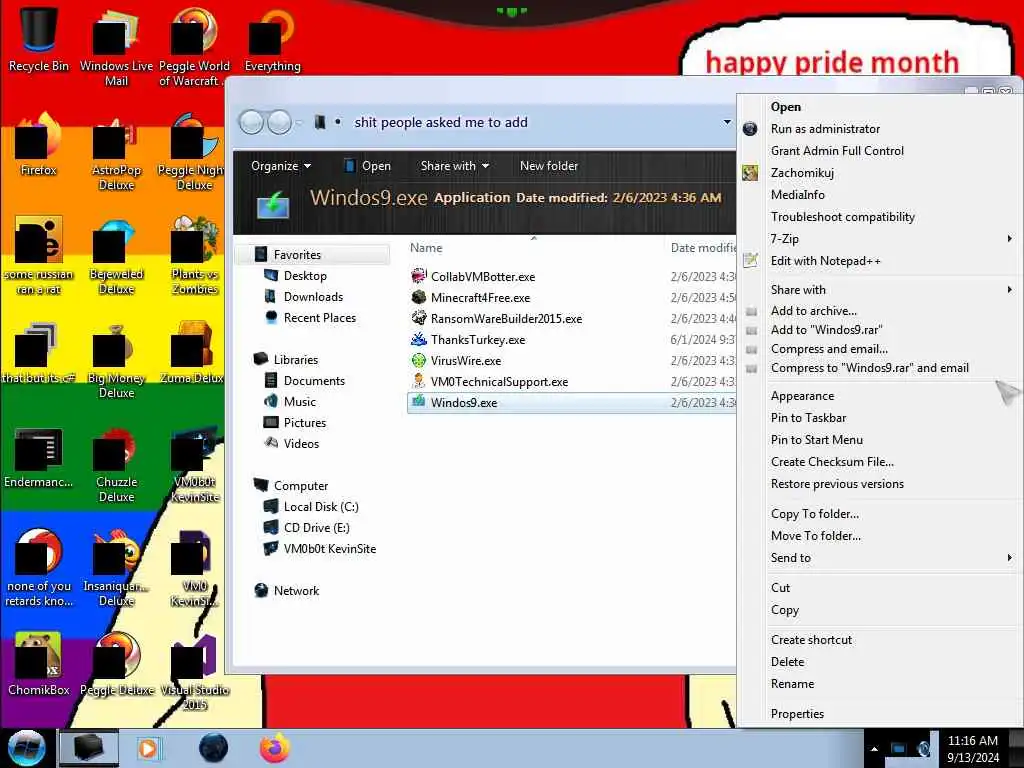Select Local Disk (C:)
The width and height of the screenshot is (1024, 768).
pyautogui.click(x=321, y=507)
